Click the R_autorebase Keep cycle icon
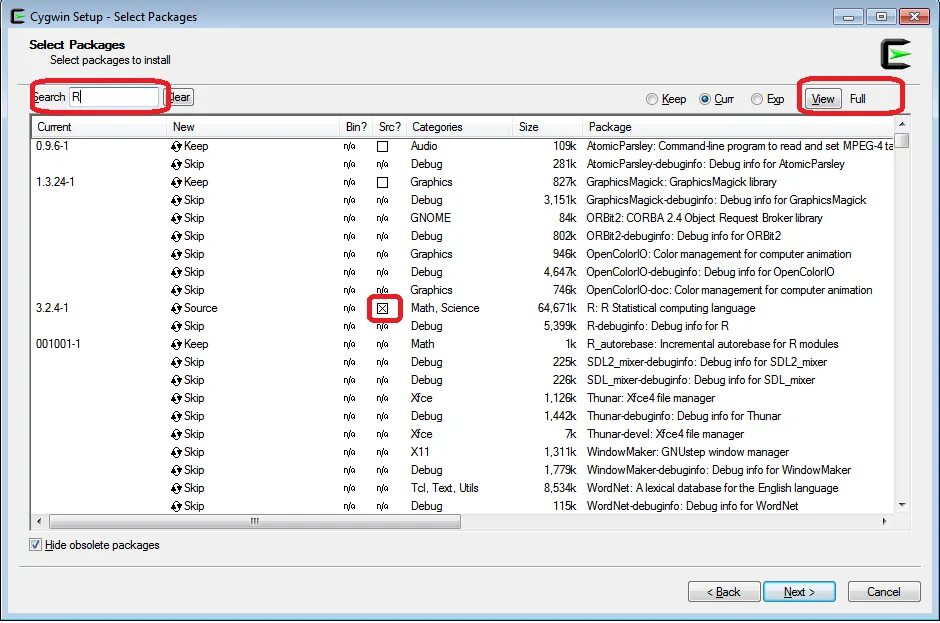 176,344
